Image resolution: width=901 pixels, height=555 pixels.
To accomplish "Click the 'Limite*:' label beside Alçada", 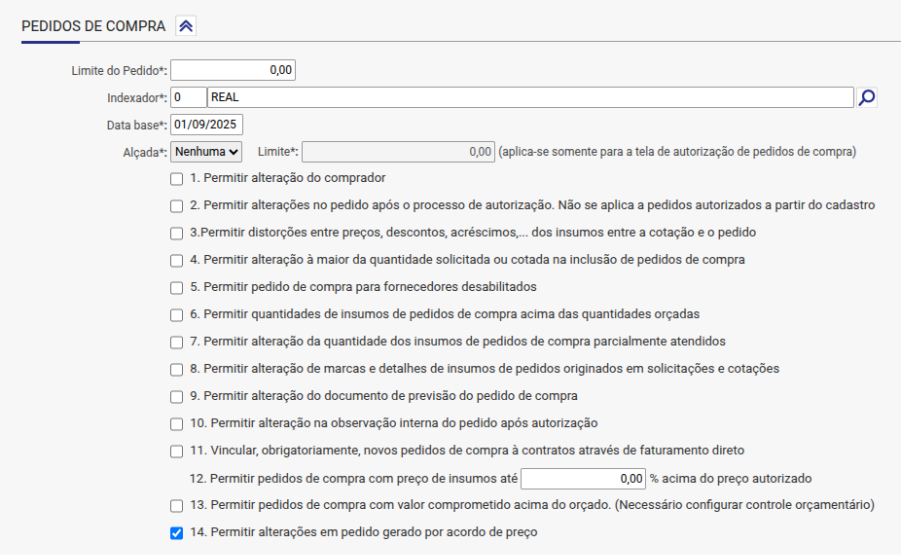I will pyautogui.click(x=278, y=152).
